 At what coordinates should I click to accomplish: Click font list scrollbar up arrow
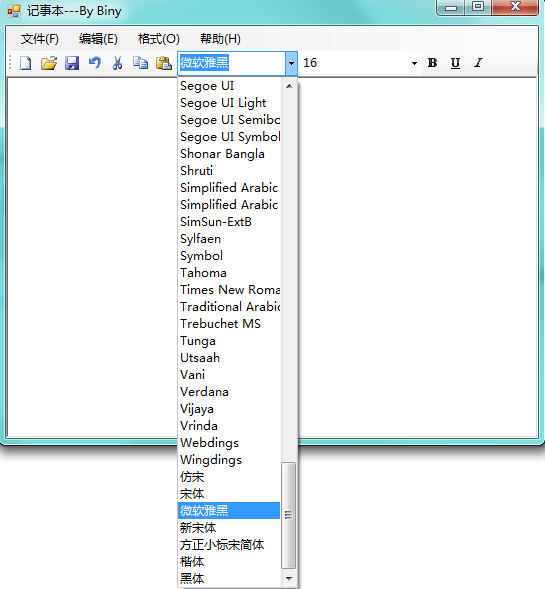pyautogui.click(x=289, y=86)
